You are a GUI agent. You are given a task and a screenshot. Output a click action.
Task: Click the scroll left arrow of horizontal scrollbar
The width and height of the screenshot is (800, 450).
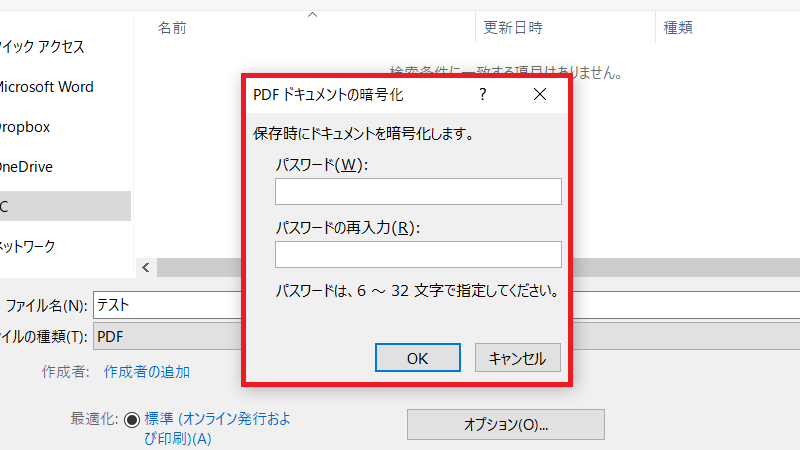(x=146, y=267)
